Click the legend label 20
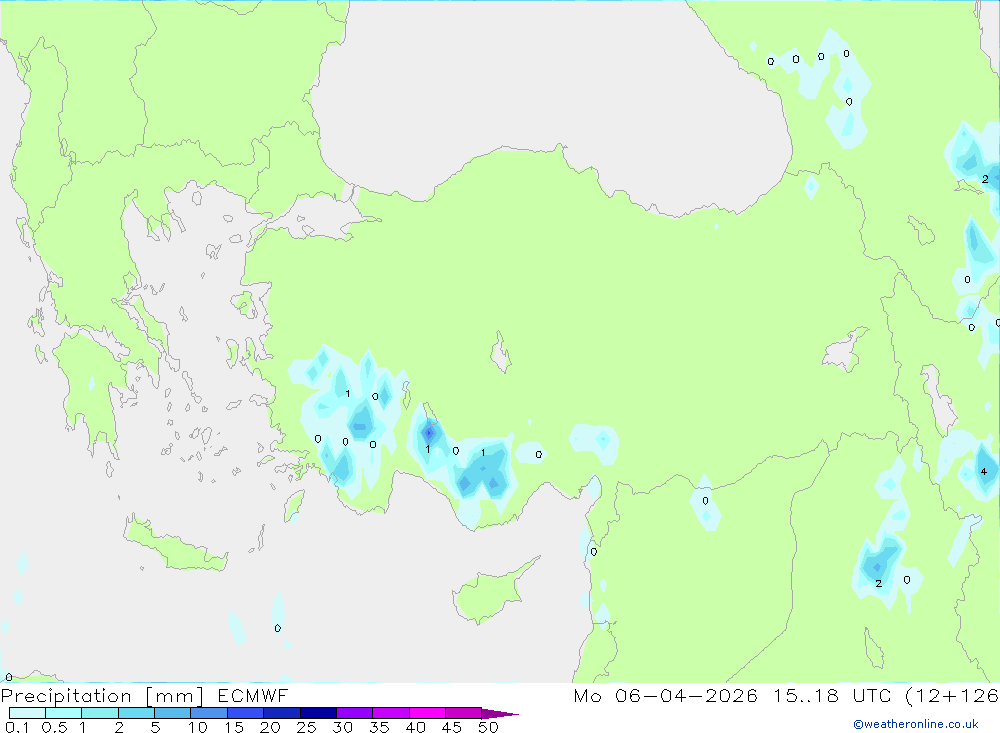Image resolution: width=1000 pixels, height=733 pixels. tap(270, 727)
